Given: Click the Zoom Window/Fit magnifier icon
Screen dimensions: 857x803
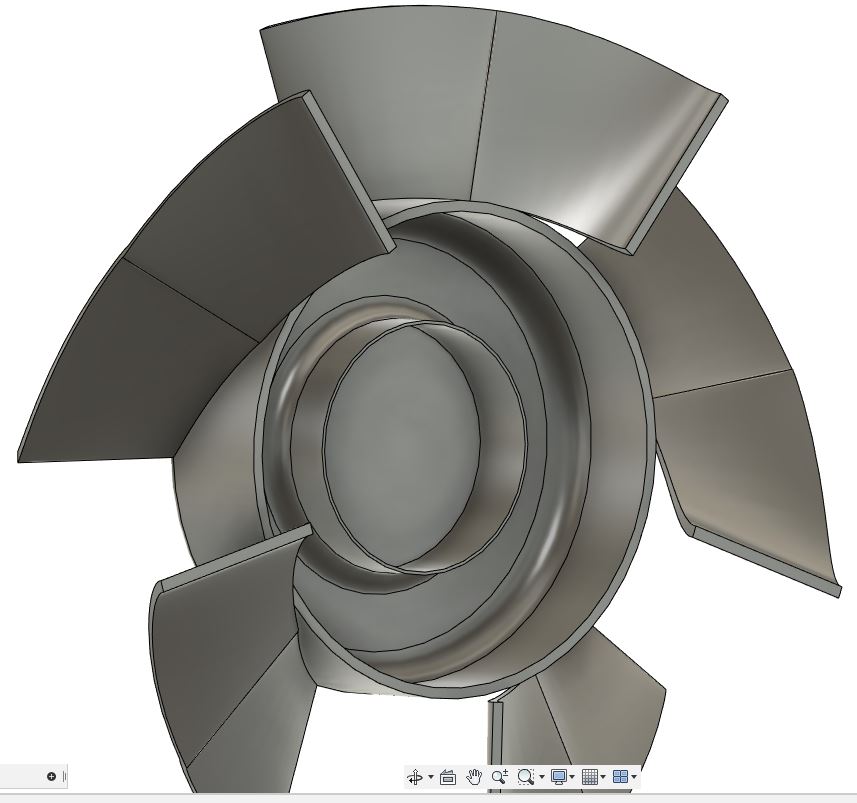Looking at the screenshot, I should click(x=526, y=777).
